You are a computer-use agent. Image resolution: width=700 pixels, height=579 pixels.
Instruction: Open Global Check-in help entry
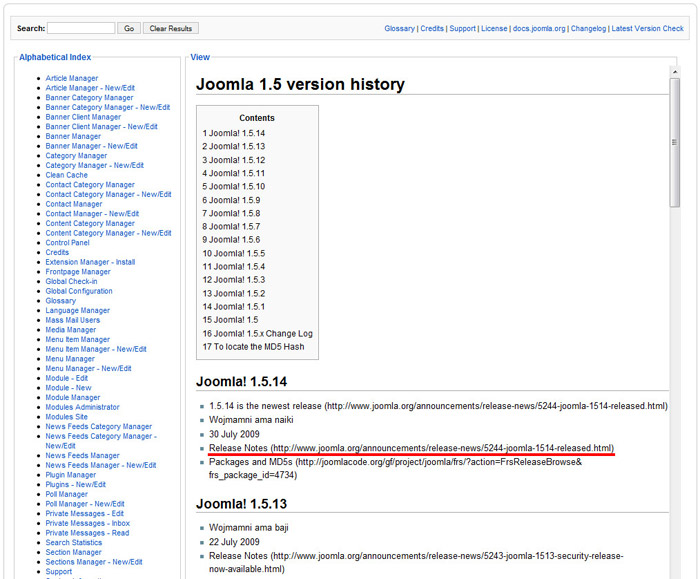tap(71, 281)
